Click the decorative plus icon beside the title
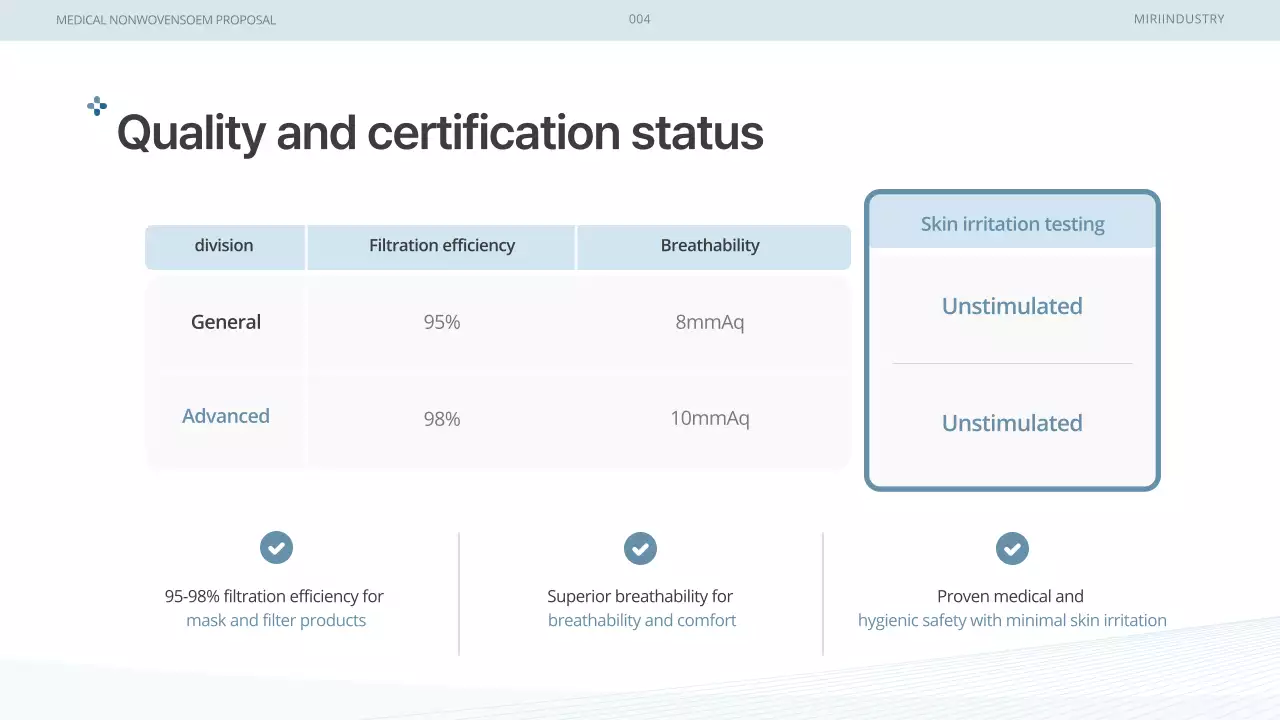This screenshot has height=720, width=1280. pyautogui.click(x=97, y=106)
